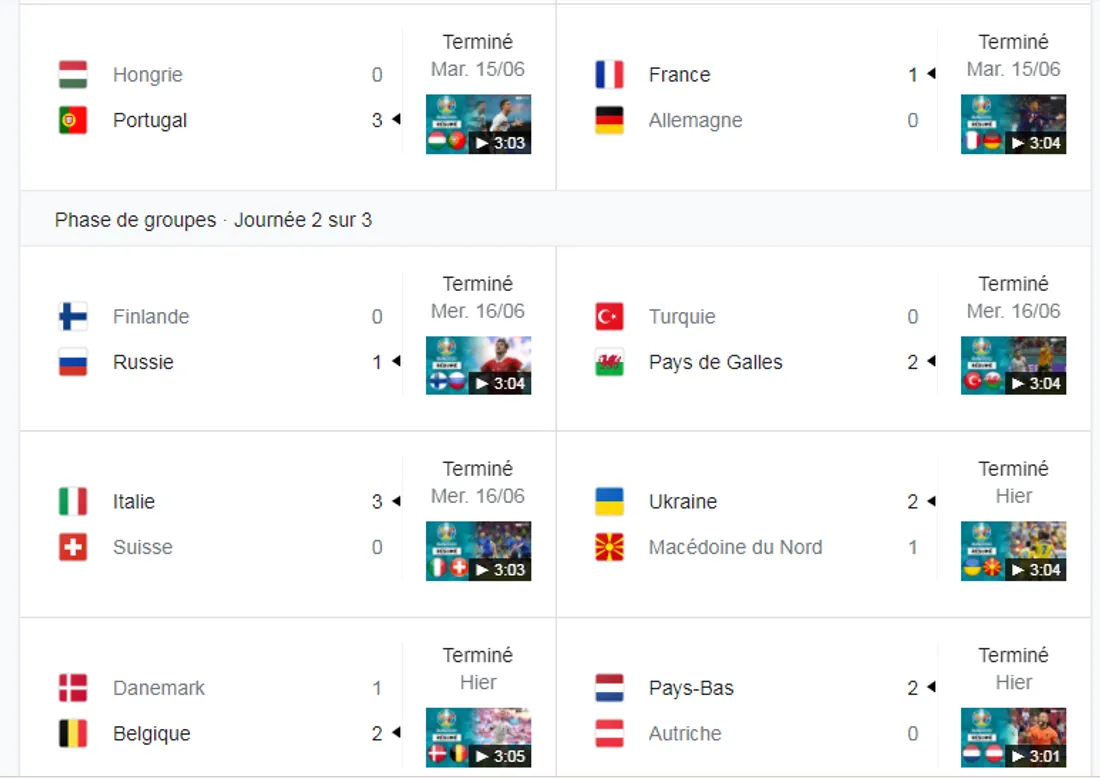Play the Hongrie vs Portugal highlights video
Image resolution: width=1100 pixels, height=778 pixels.
pyautogui.click(x=478, y=124)
